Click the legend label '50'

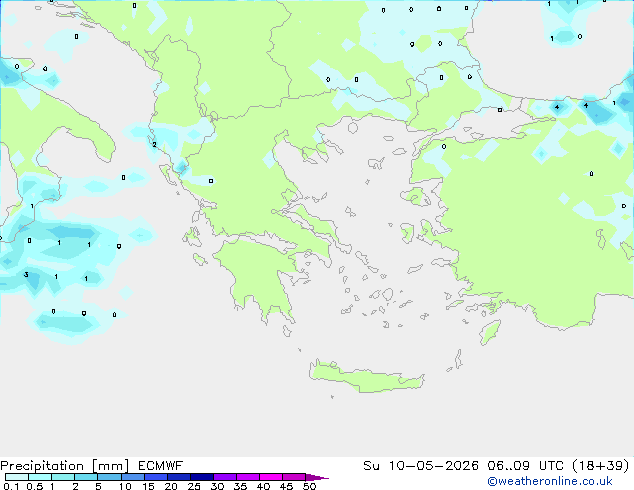point(309,486)
